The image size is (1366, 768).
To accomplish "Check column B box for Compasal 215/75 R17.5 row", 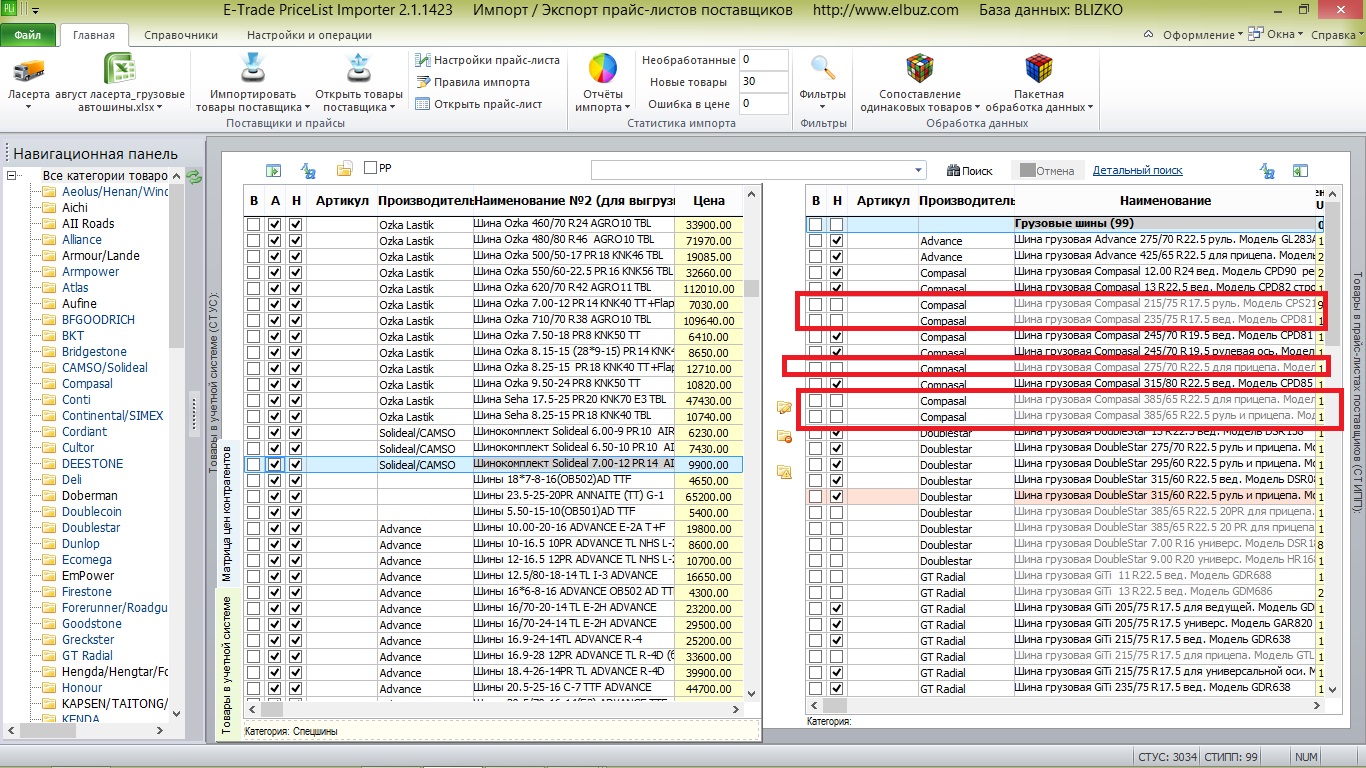I will pos(816,305).
